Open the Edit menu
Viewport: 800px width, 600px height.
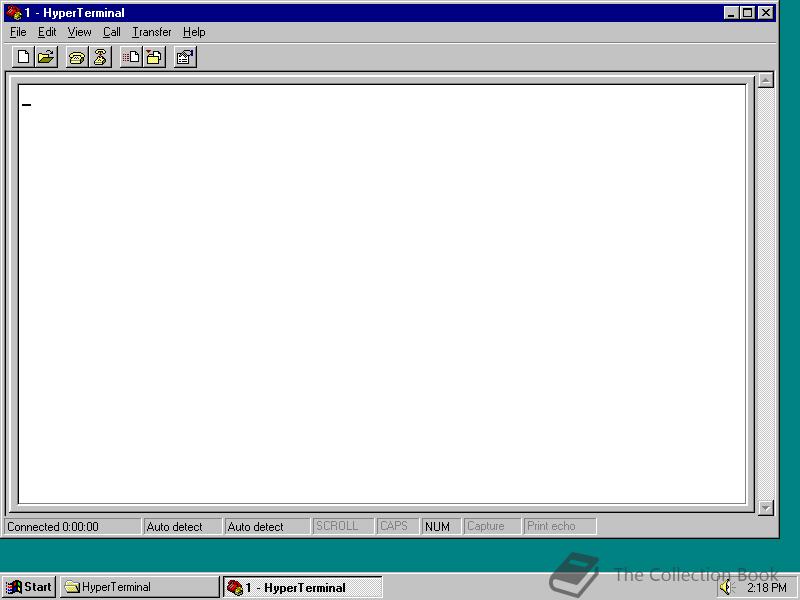47,32
